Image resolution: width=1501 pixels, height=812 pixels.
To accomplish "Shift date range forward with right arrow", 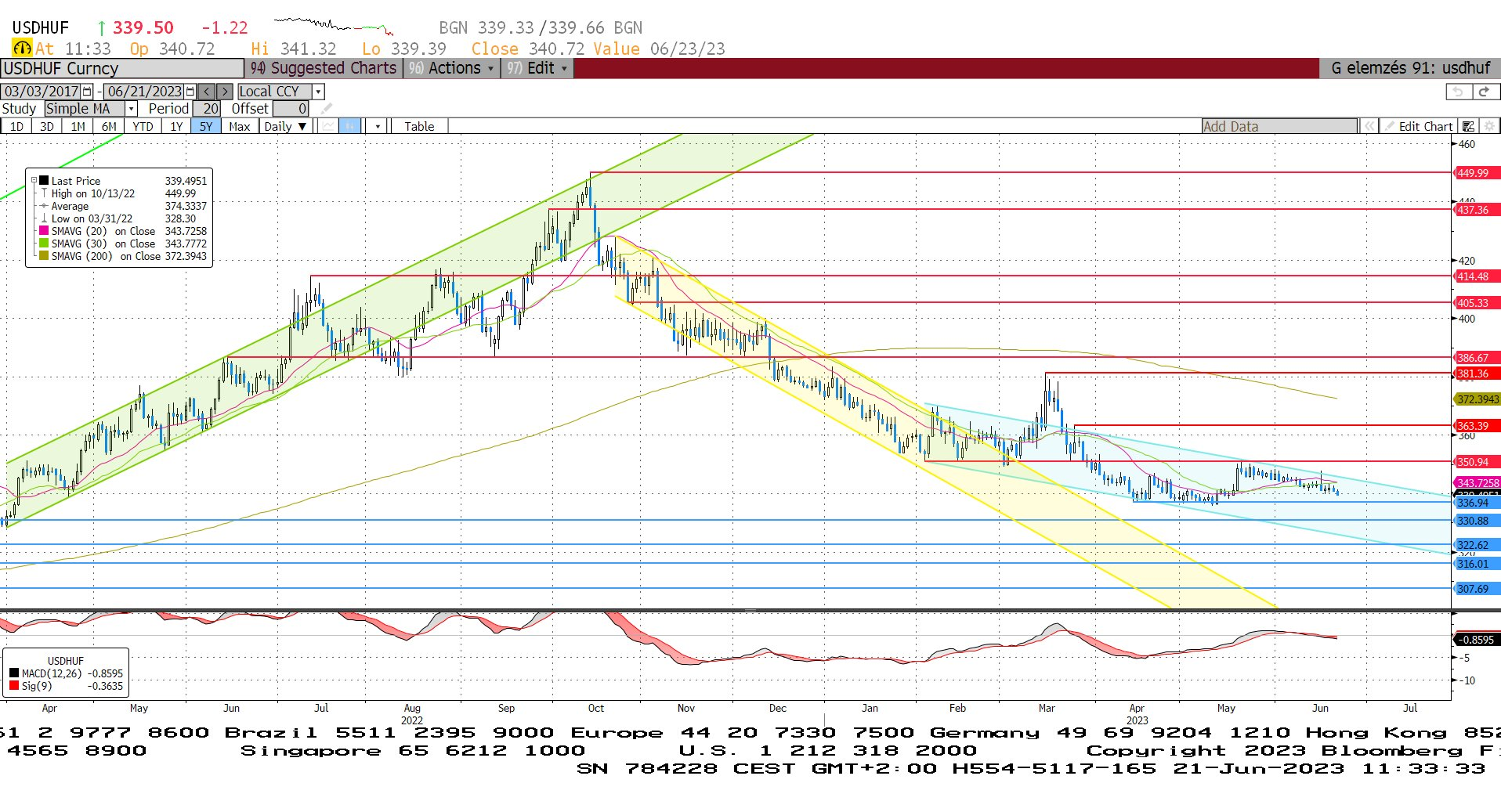I will (x=225, y=92).
